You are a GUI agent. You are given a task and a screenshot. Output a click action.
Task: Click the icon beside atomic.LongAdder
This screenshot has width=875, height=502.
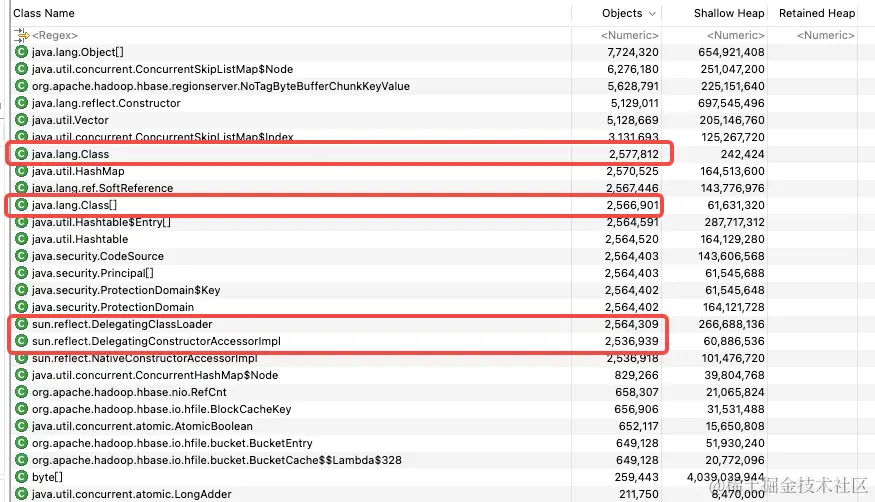21,494
